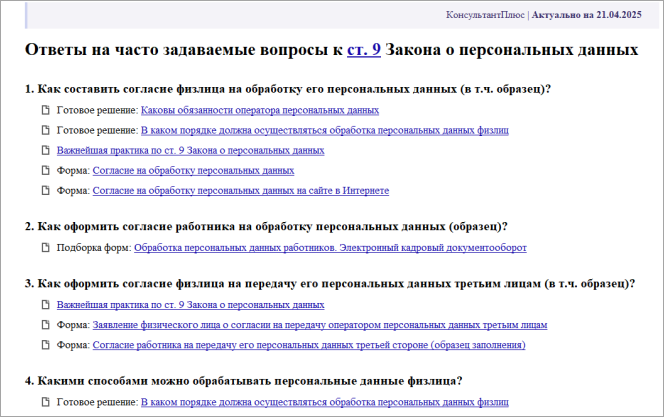Screen dimensions: 664x417
Task: Click heading "2. Как оформить согласие работника"
Action: tap(266, 226)
